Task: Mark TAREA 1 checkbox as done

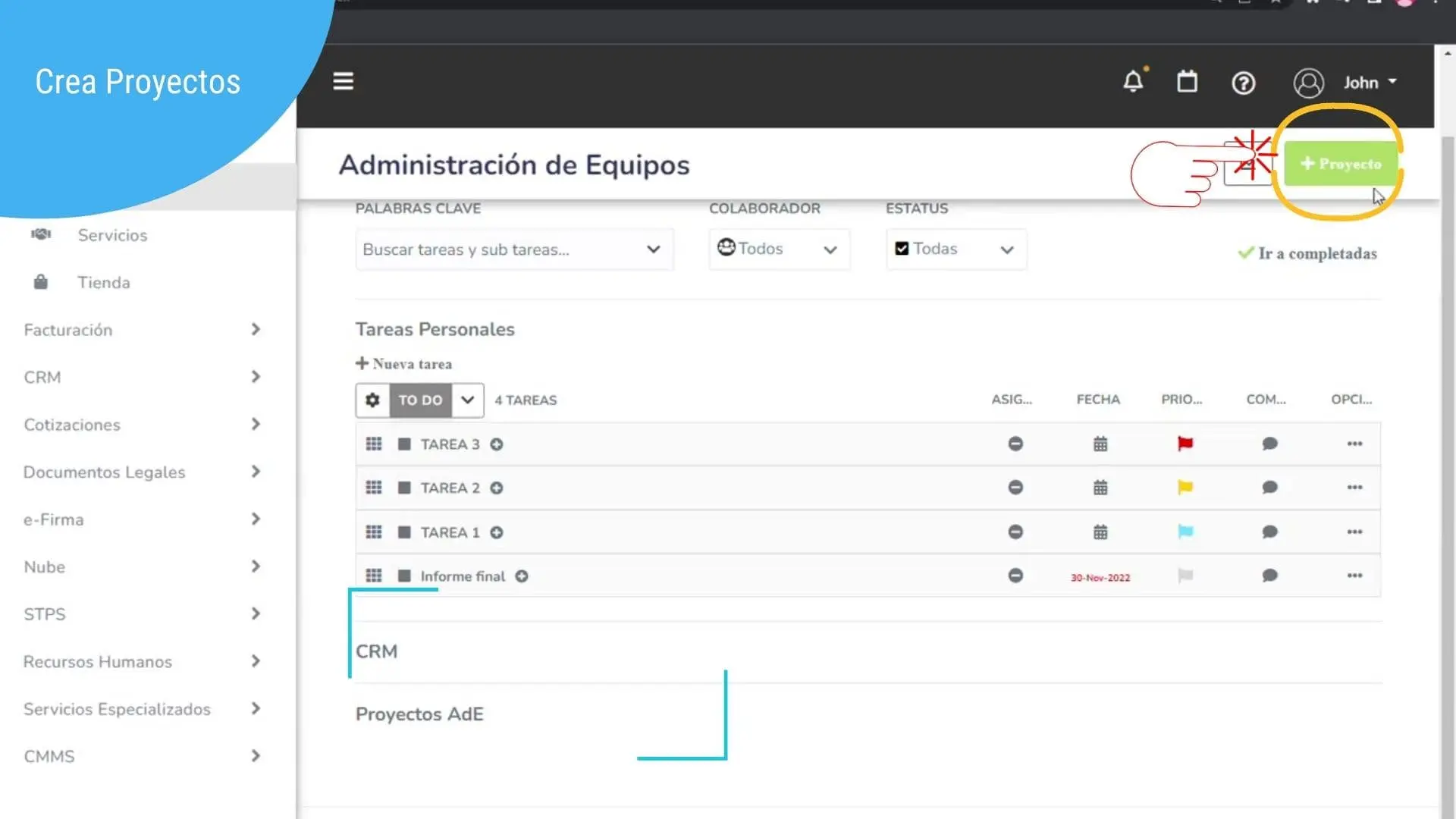Action: (x=404, y=532)
